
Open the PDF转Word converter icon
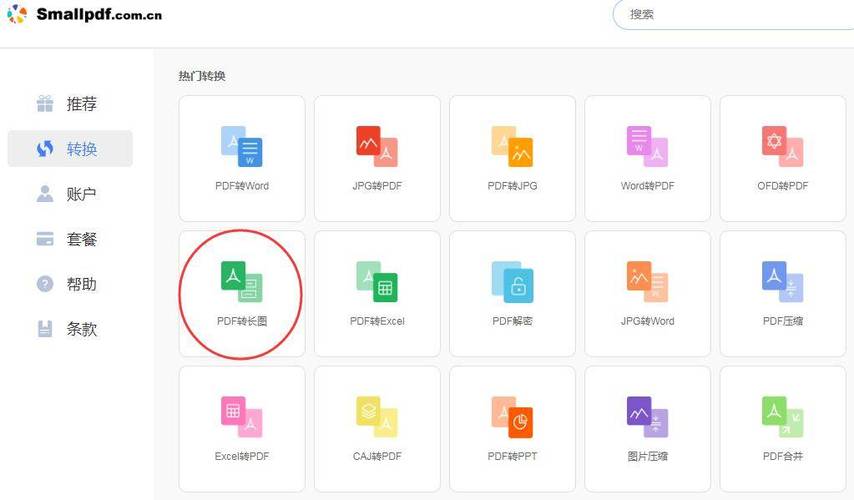[241, 146]
